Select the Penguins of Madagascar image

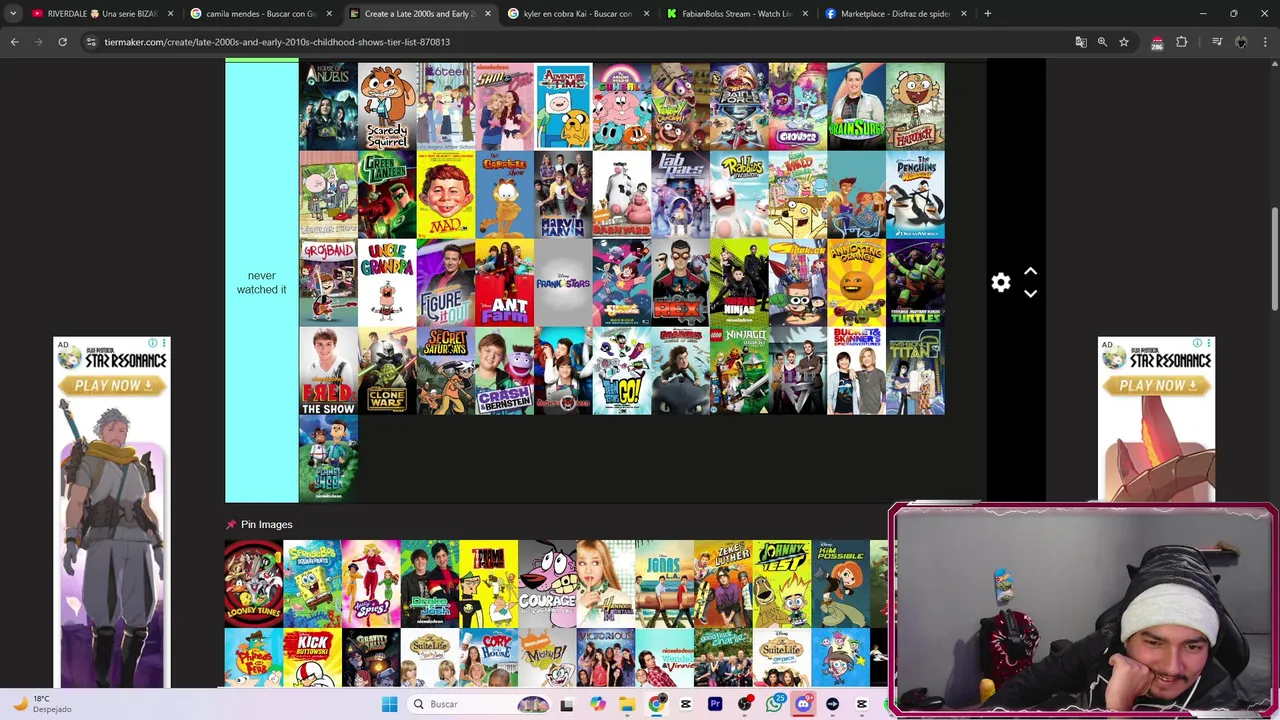tap(915, 195)
